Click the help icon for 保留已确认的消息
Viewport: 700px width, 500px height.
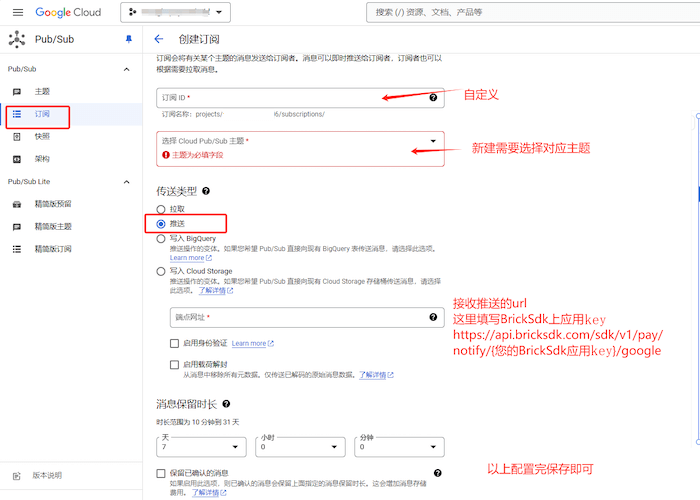click(x=437, y=473)
